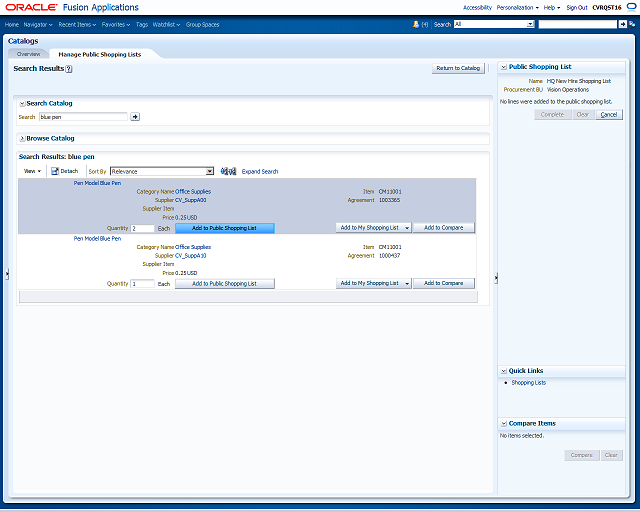Image resolution: width=640 pixels, height=512 pixels.
Task: Collapse the Search Catalog section
Action: click(x=22, y=104)
